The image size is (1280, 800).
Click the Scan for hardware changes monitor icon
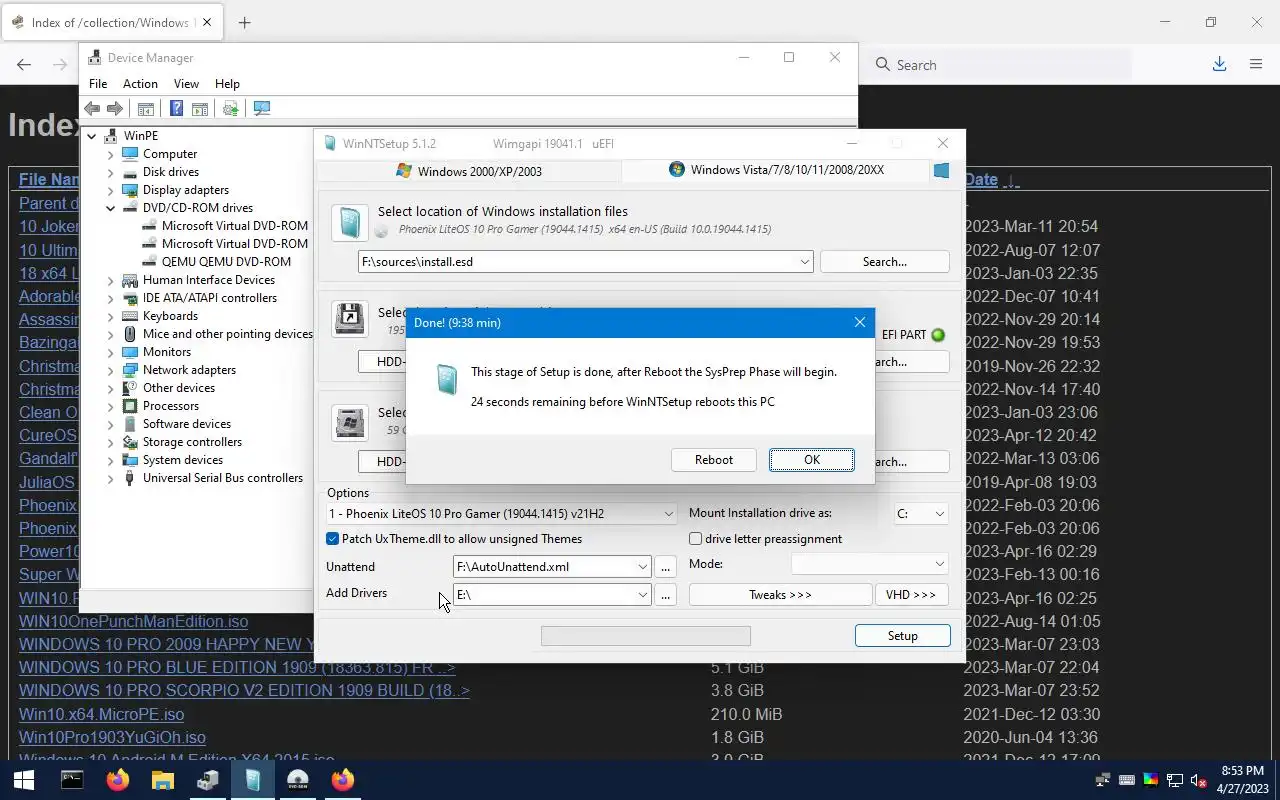tap(262, 108)
